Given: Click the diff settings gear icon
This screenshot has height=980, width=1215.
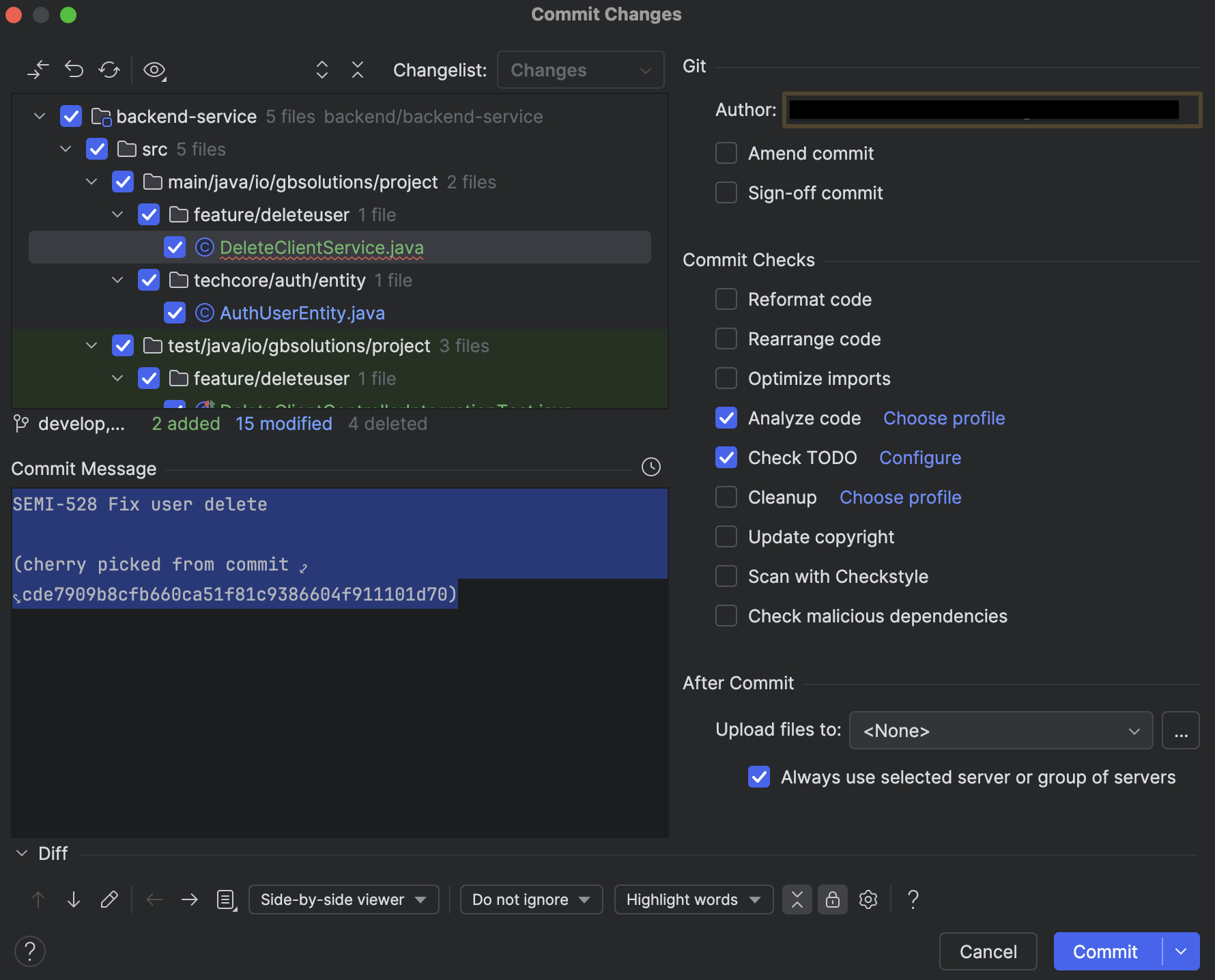Looking at the screenshot, I should point(868,899).
